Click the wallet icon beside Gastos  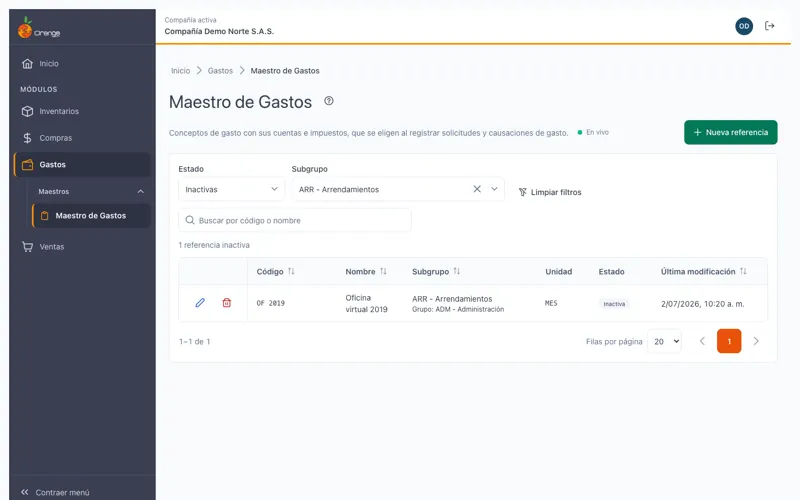(x=28, y=164)
